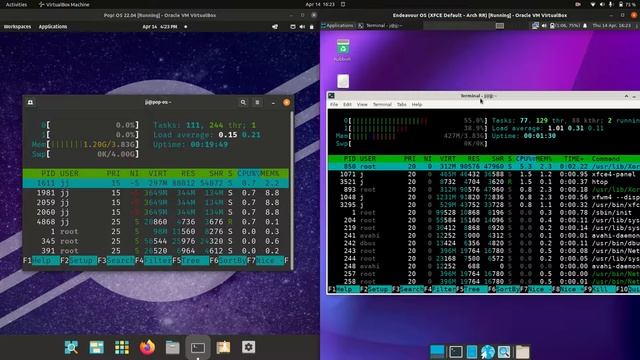Click the battery indicator in Endeavour panel
Screen dimensions: 640x360
(565, 25)
